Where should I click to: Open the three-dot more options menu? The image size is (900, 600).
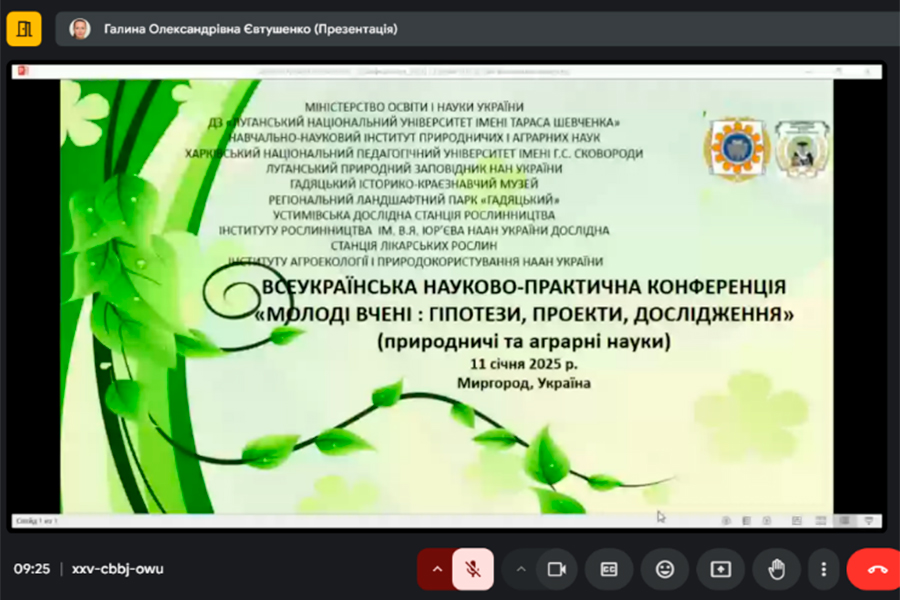click(824, 569)
